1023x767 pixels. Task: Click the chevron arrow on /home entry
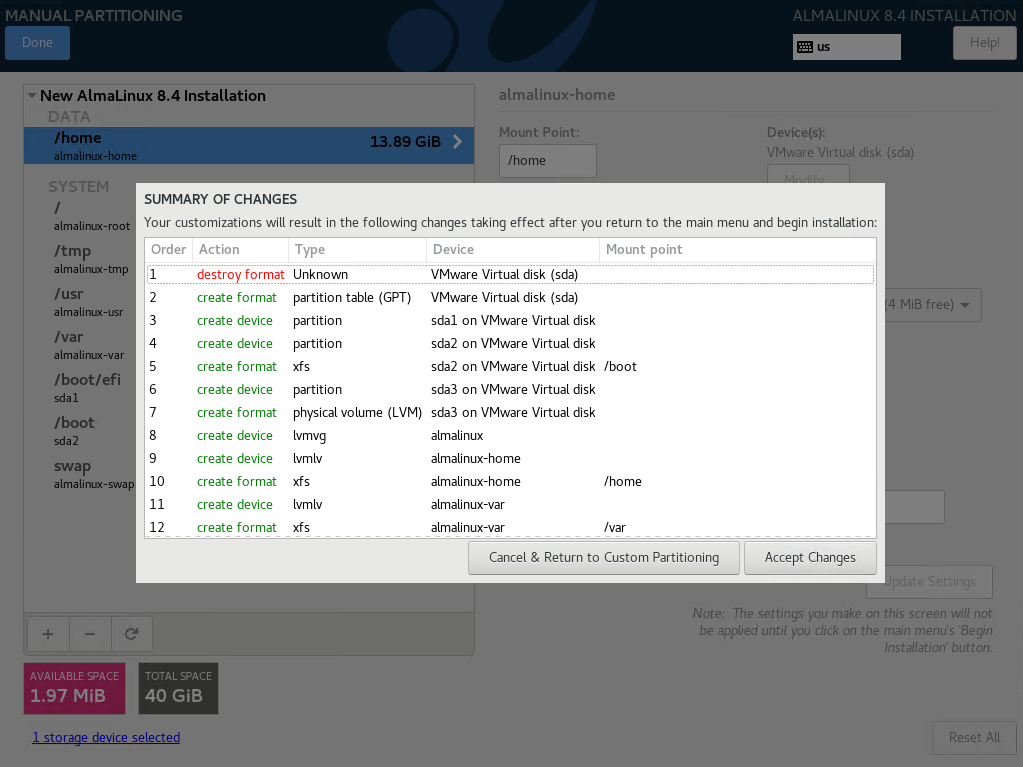coord(458,142)
